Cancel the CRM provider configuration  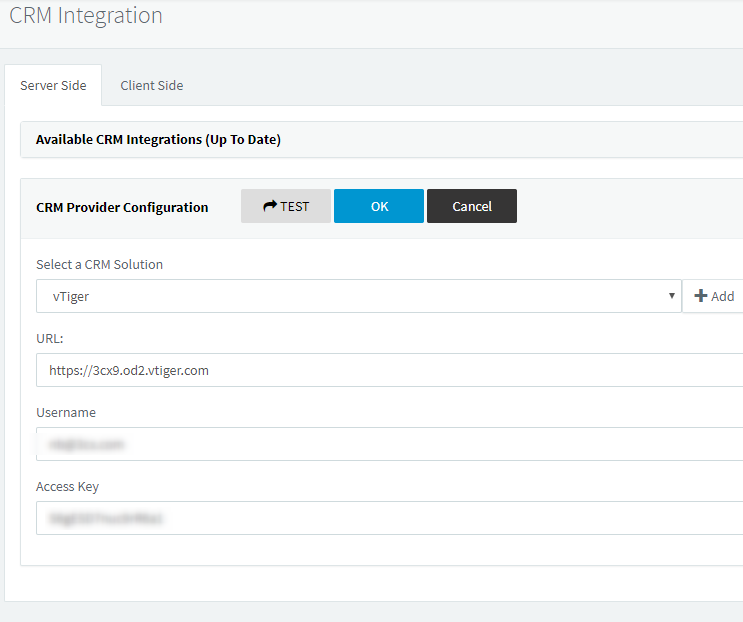(x=472, y=206)
